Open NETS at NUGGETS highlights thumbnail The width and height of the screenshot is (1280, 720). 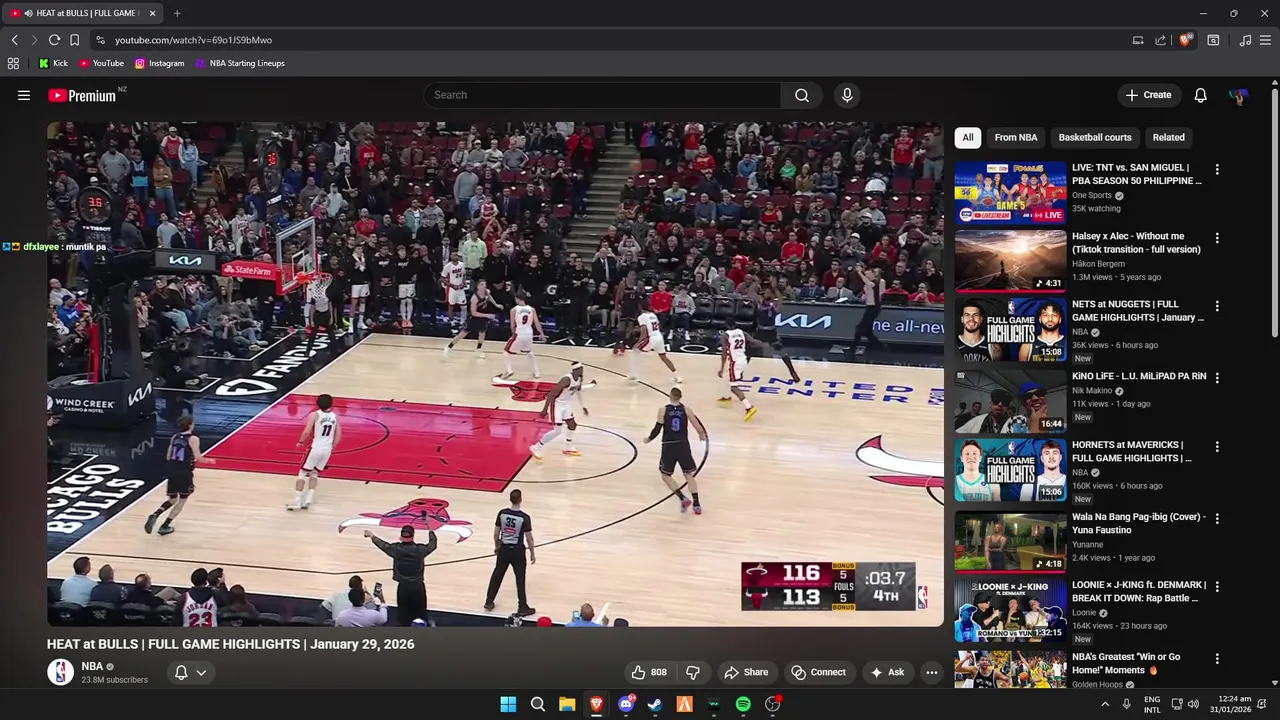(1010, 328)
